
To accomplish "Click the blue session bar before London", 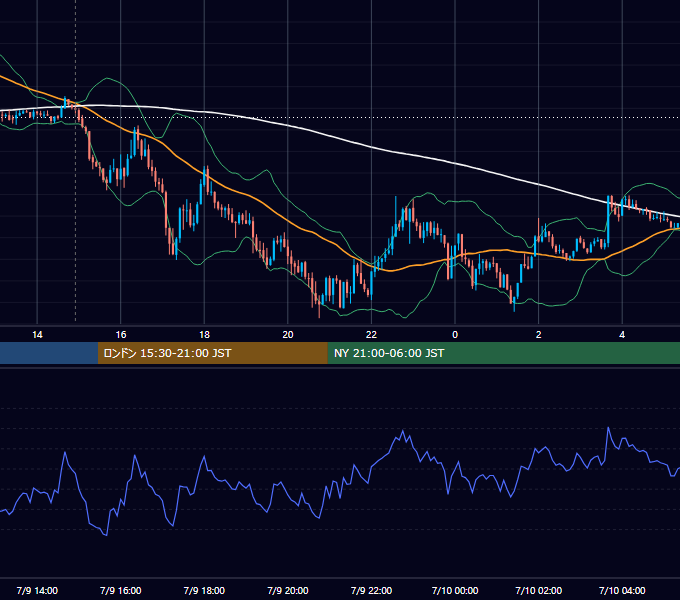I will (x=49, y=353).
